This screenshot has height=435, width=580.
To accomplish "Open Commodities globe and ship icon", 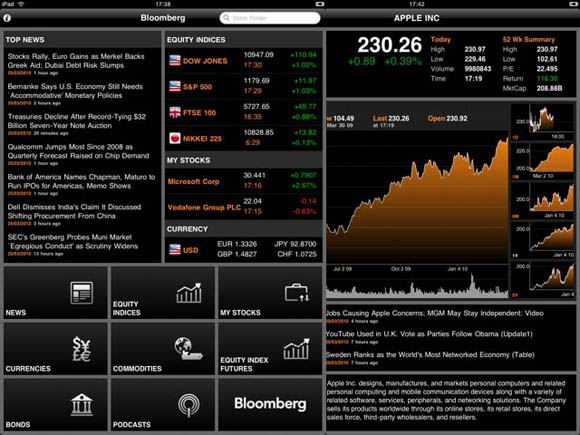I will [x=189, y=348].
